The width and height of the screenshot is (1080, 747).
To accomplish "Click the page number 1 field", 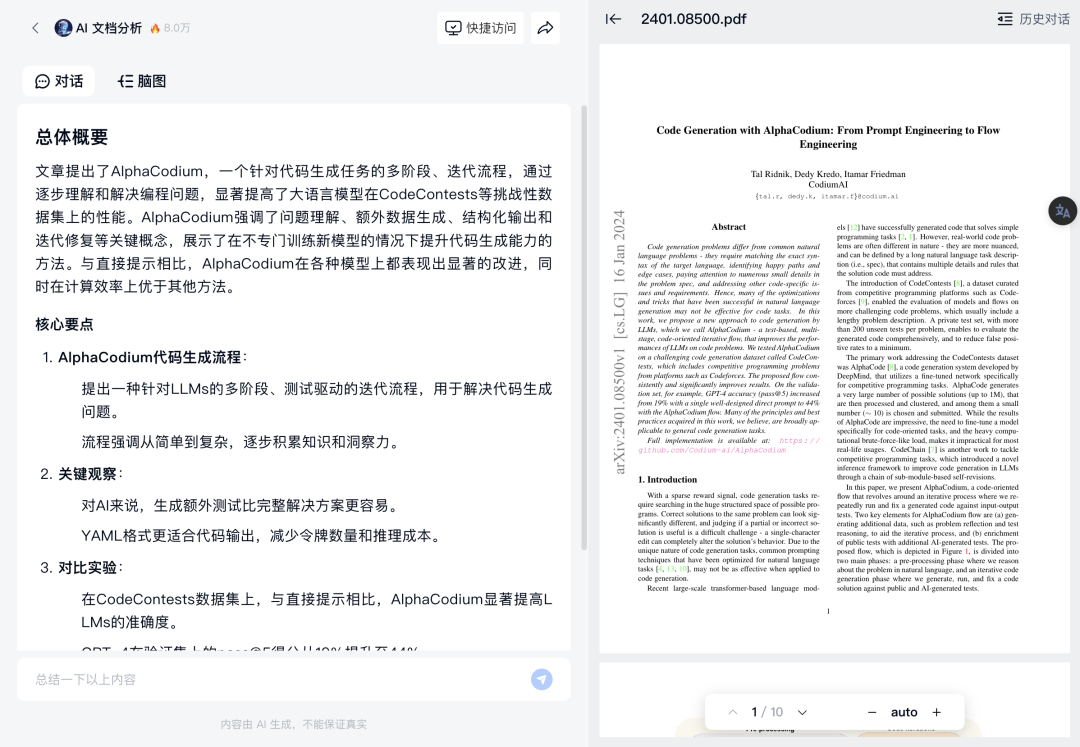I will coord(755,712).
